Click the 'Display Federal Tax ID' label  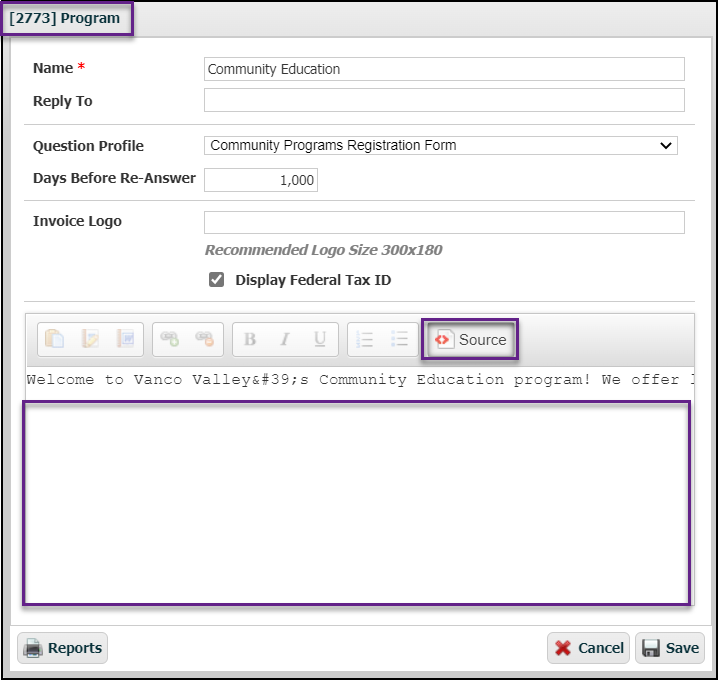(313, 280)
